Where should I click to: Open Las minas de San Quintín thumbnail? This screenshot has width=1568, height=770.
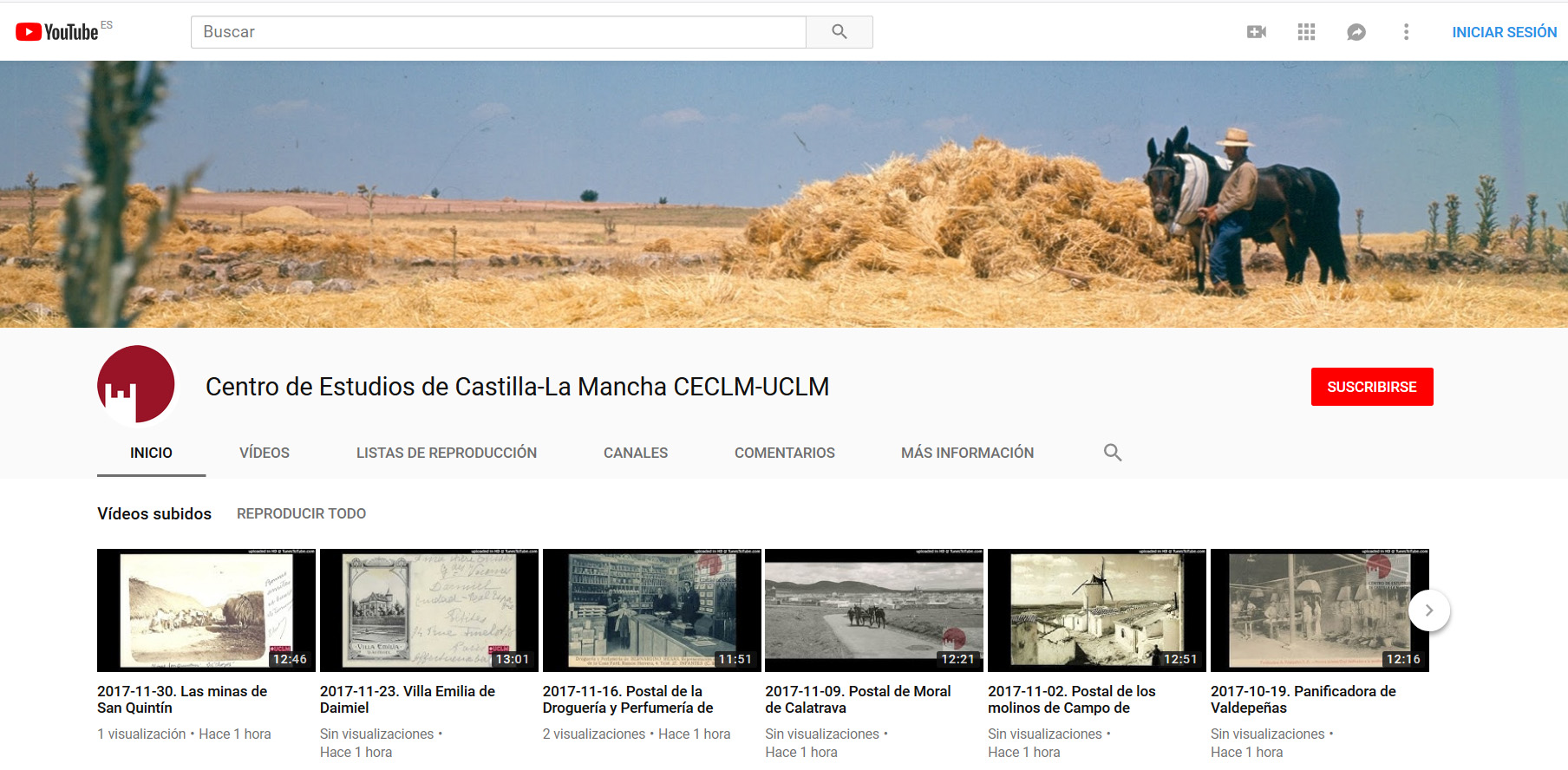(206, 610)
